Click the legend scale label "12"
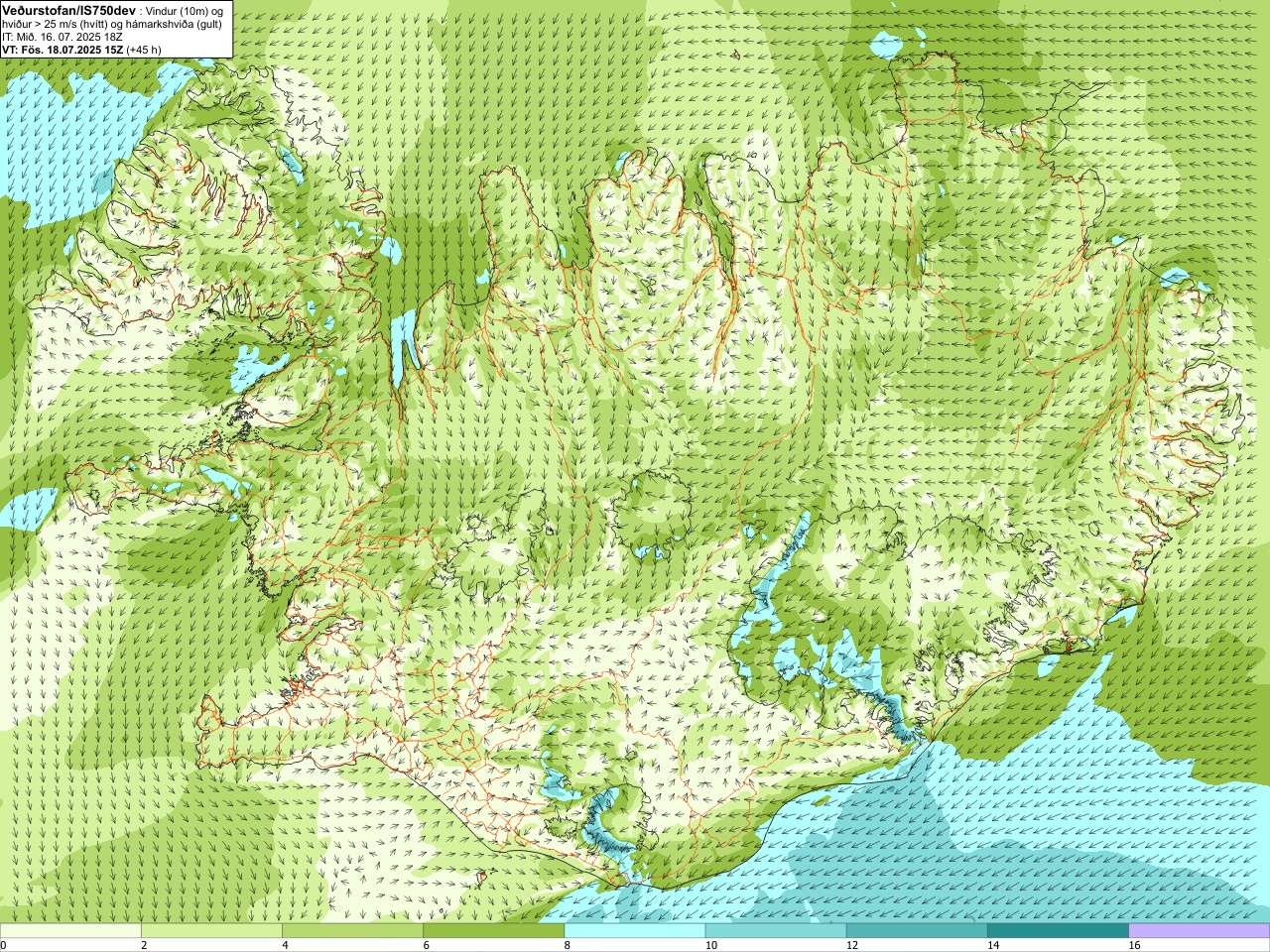 851,945
